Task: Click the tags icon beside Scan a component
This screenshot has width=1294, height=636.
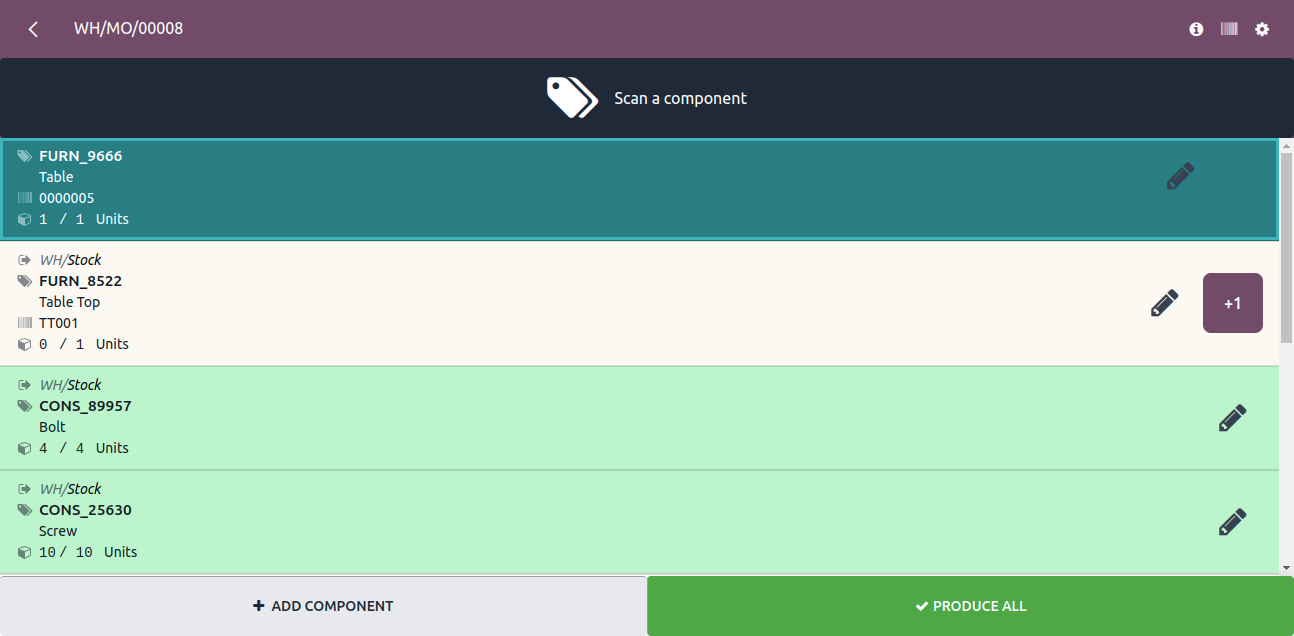Action: click(572, 98)
